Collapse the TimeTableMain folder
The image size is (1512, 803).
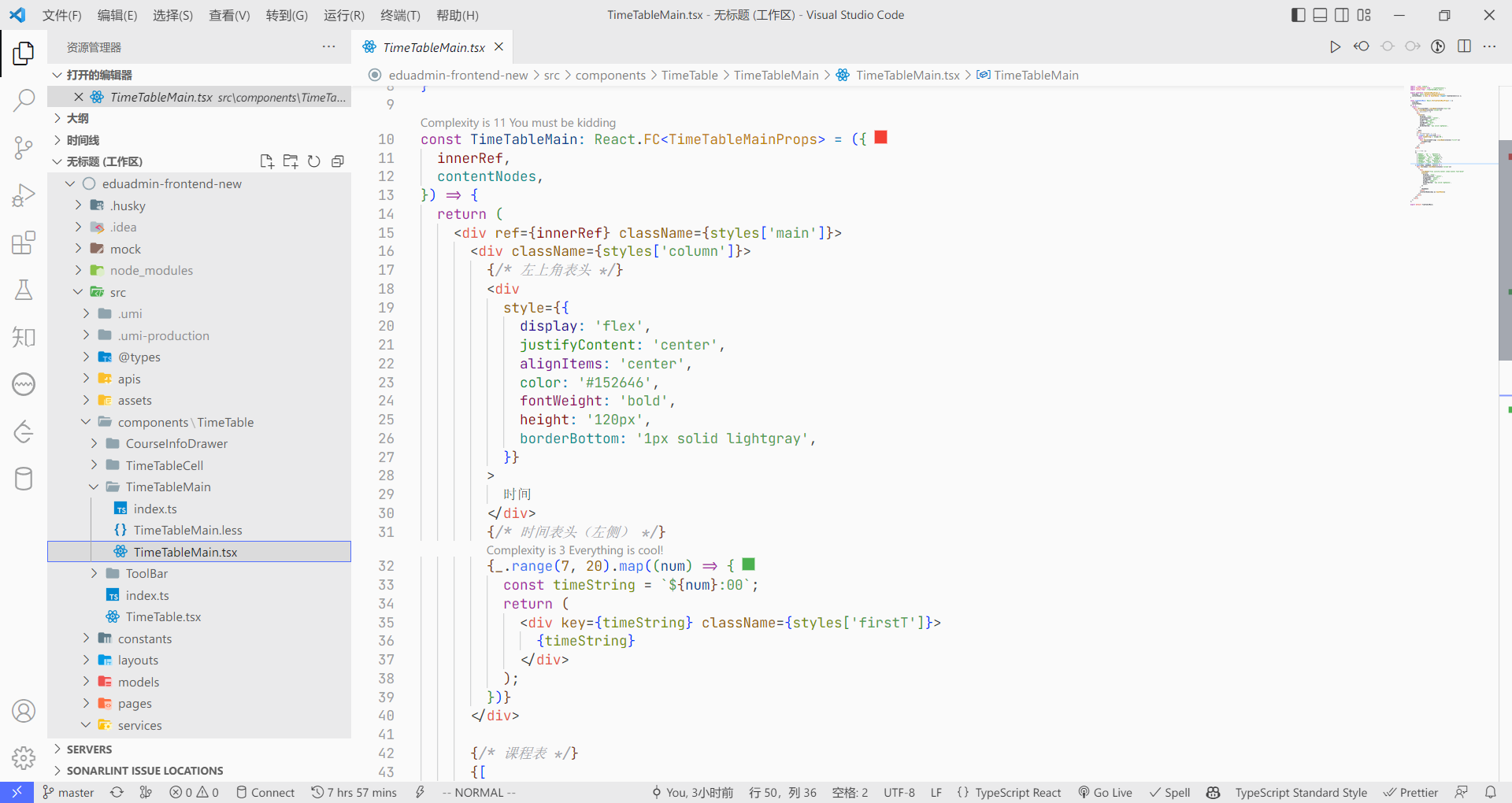pos(199,487)
